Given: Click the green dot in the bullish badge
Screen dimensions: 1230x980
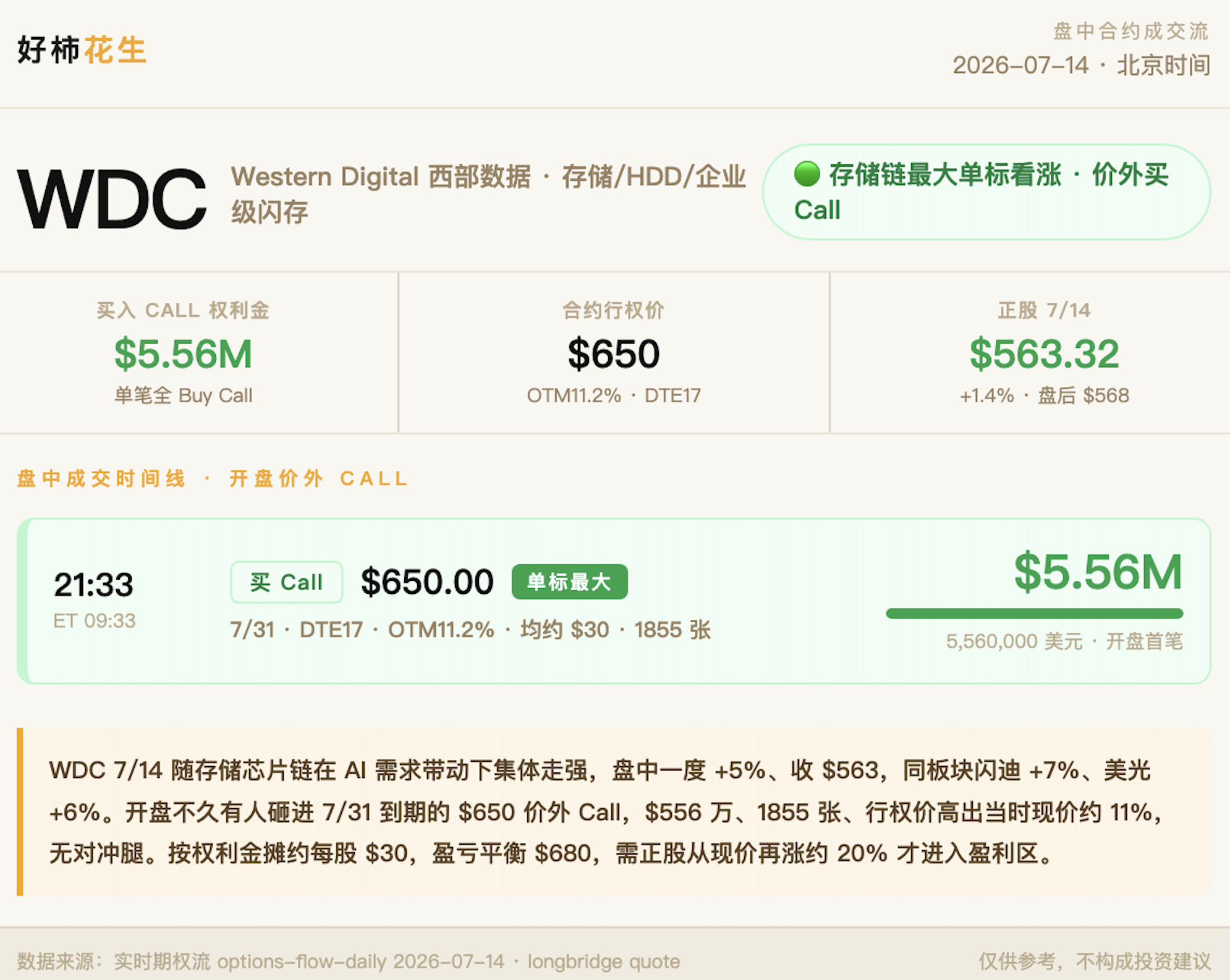Looking at the screenshot, I should pos(807,174).
